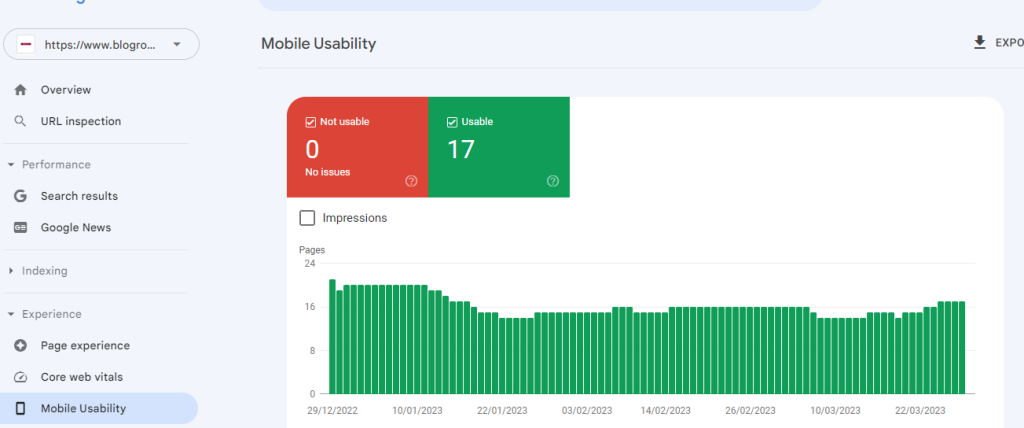The width and height of the screenshot is (1024, 428).
Task: Click the 03/02/2023 axis date label
Action: click(x=587, y=411)
